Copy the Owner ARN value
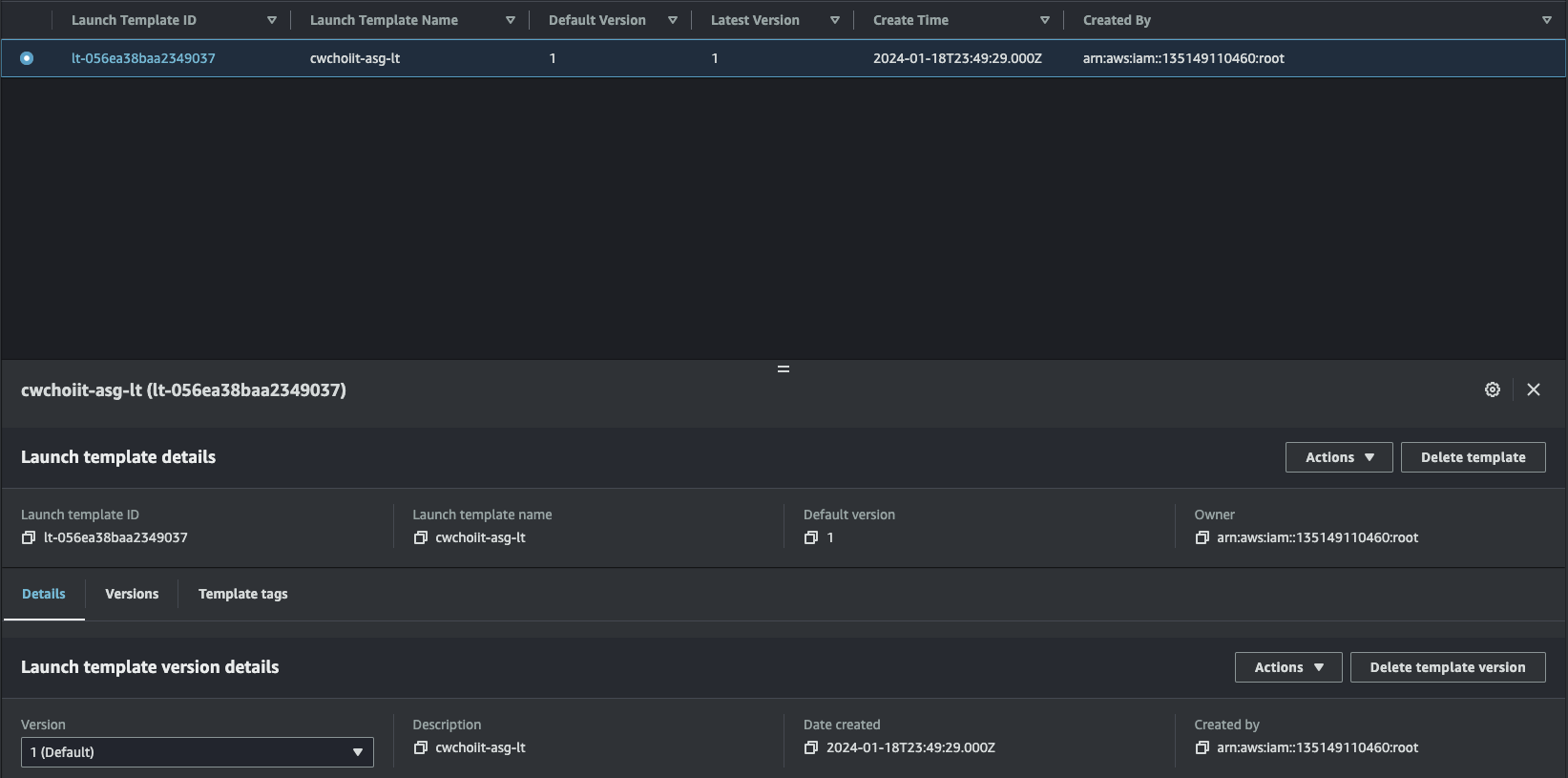 (1202, 537)
